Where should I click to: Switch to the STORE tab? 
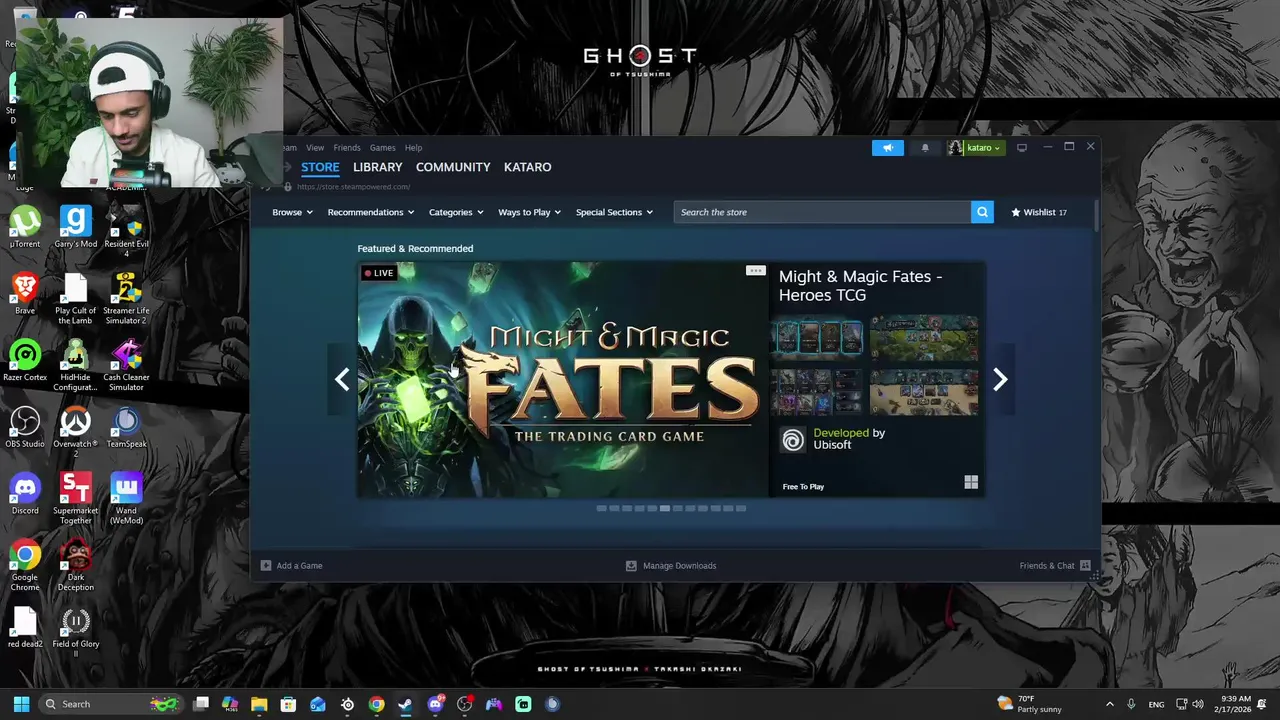coord(320,167)
